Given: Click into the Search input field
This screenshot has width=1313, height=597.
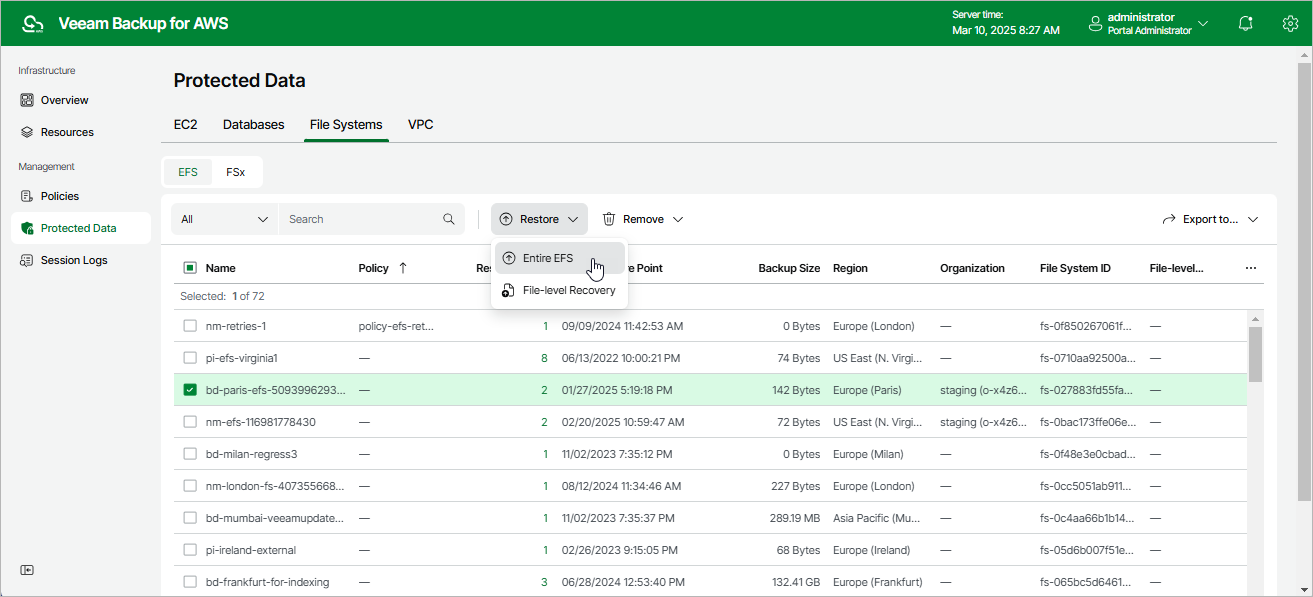Looking at the screenshot, I should tap(360, 219).
